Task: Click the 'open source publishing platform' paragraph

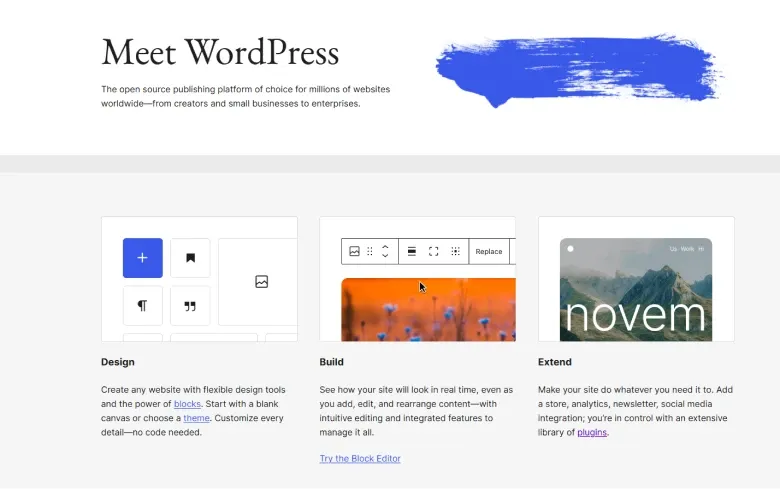Action: pos(246,96)
